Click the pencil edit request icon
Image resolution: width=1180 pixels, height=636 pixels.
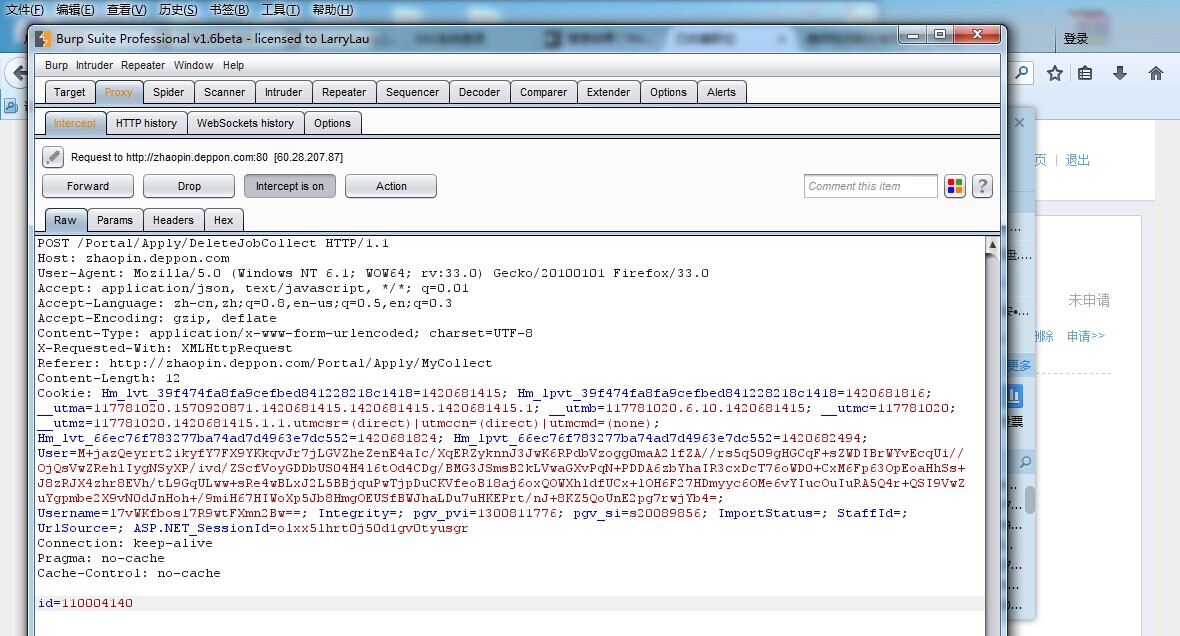click(53, 157)
